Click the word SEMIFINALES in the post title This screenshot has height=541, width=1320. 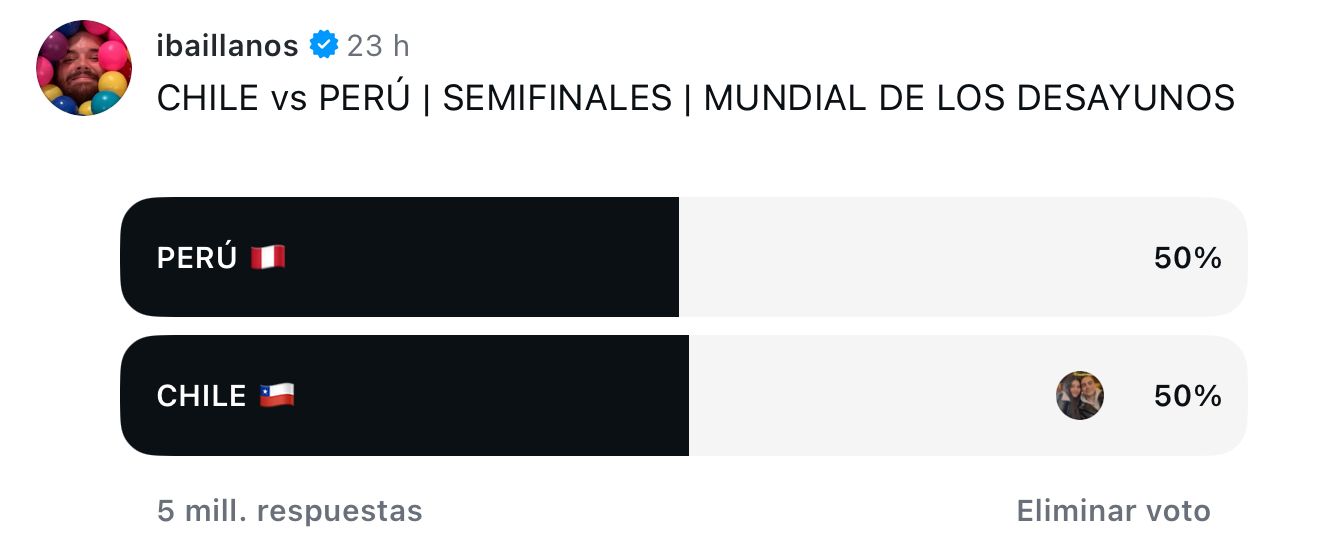tap(557, 98)
